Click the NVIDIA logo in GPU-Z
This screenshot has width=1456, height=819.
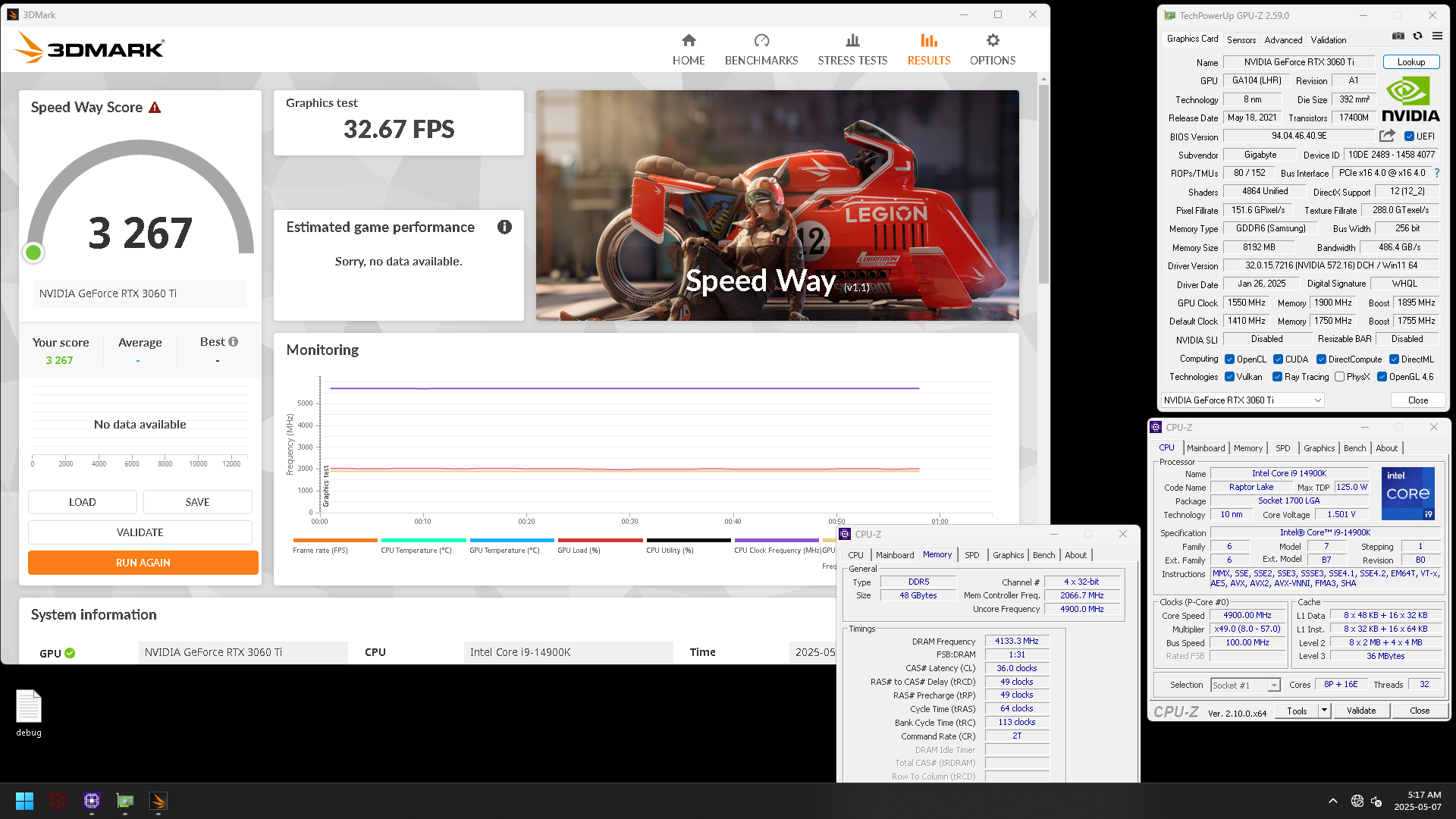(x=1410, y=99)
